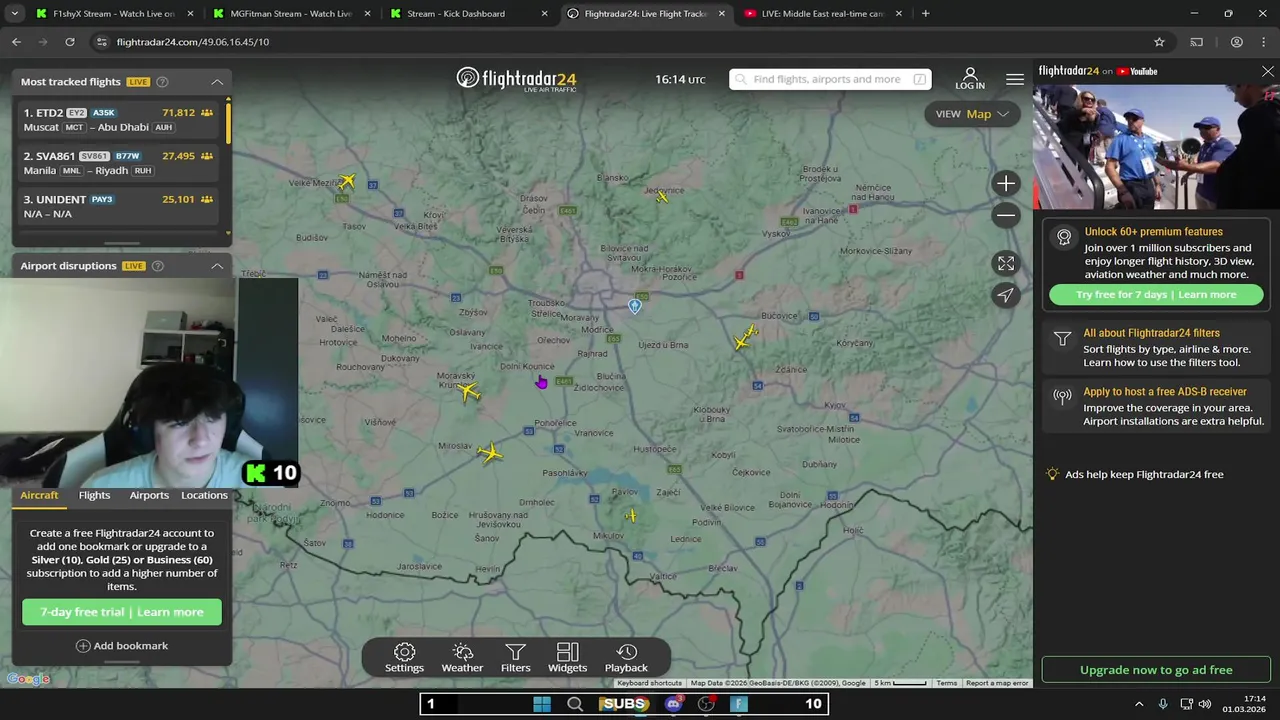1280x720 pixels.
Task: Collapse the Most tracked flights panel
Action: click(x=217, y=82)
